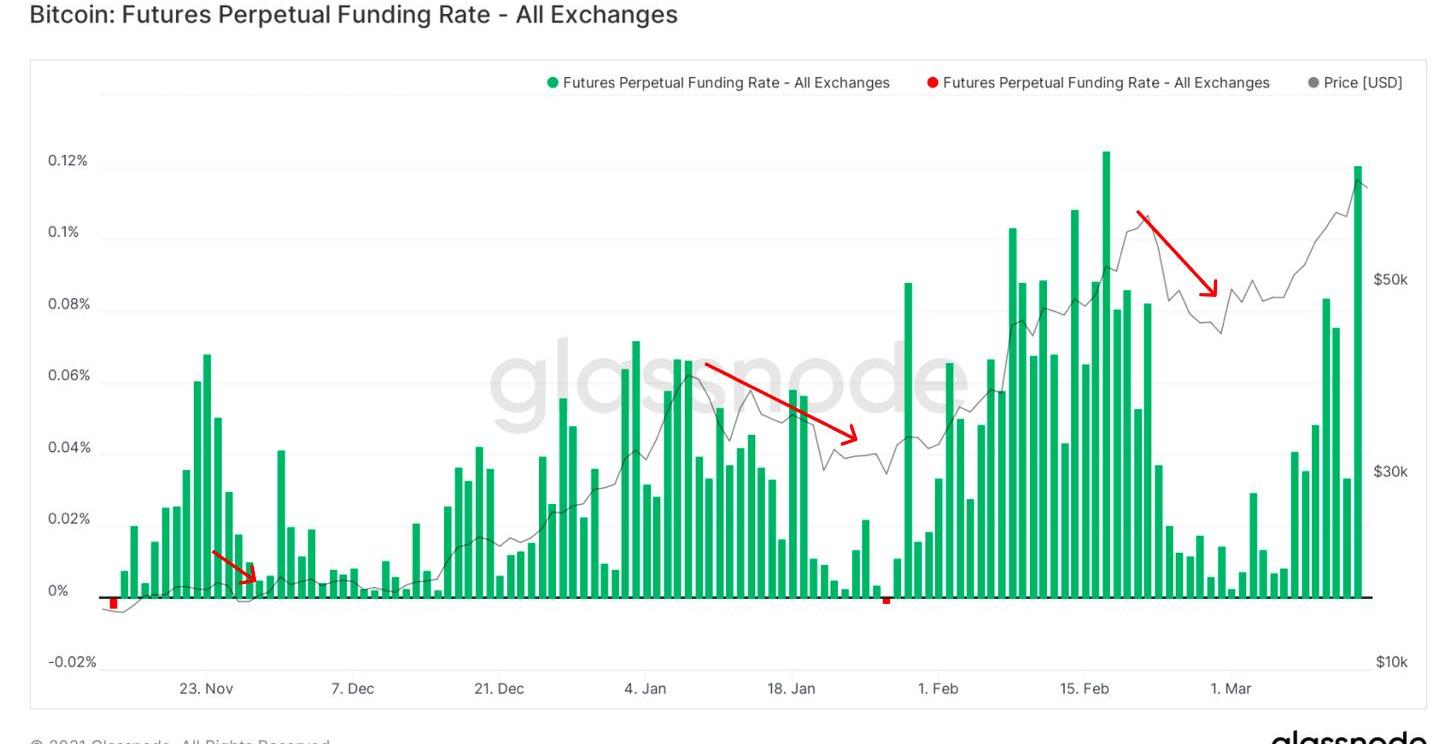
Task: Click the red arrow before 1. Mar
Action: 1177,253
